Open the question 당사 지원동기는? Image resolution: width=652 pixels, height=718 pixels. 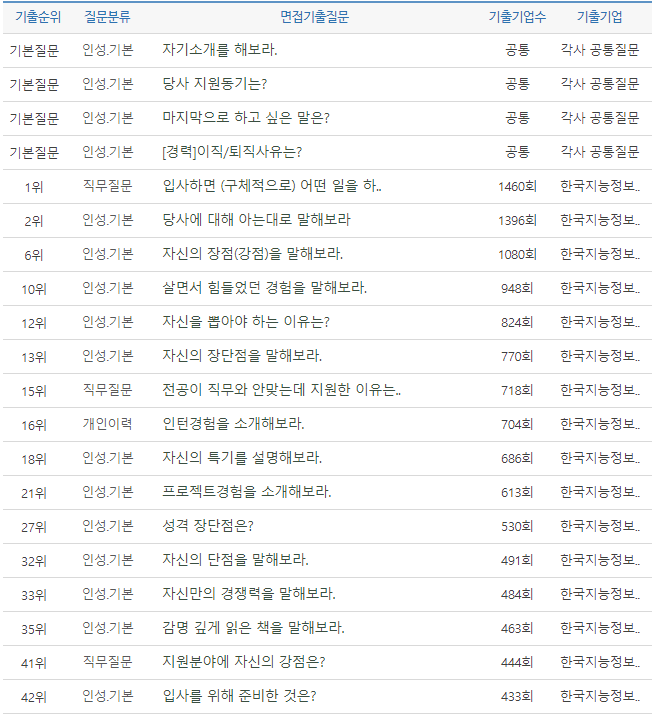point(214,84)
